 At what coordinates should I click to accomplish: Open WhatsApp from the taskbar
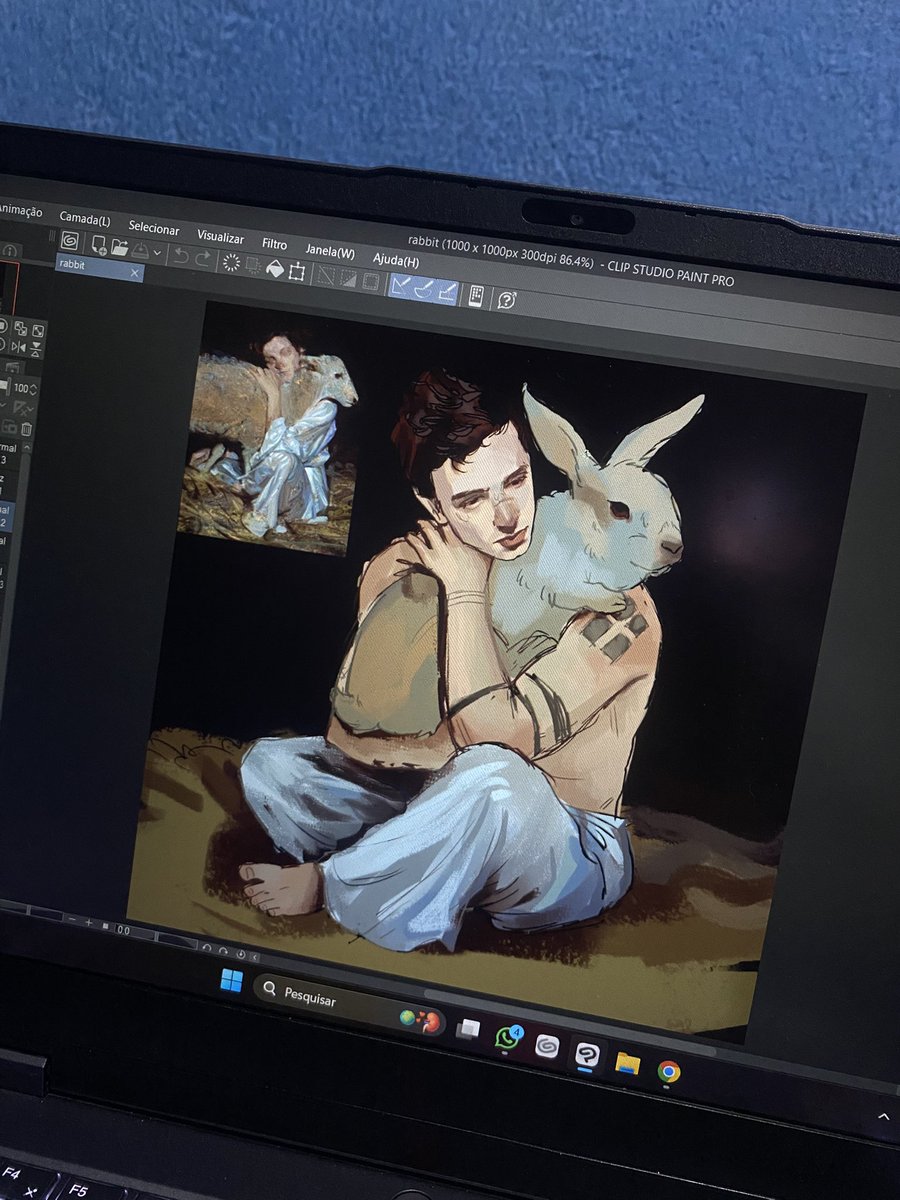pos(508,1037)
